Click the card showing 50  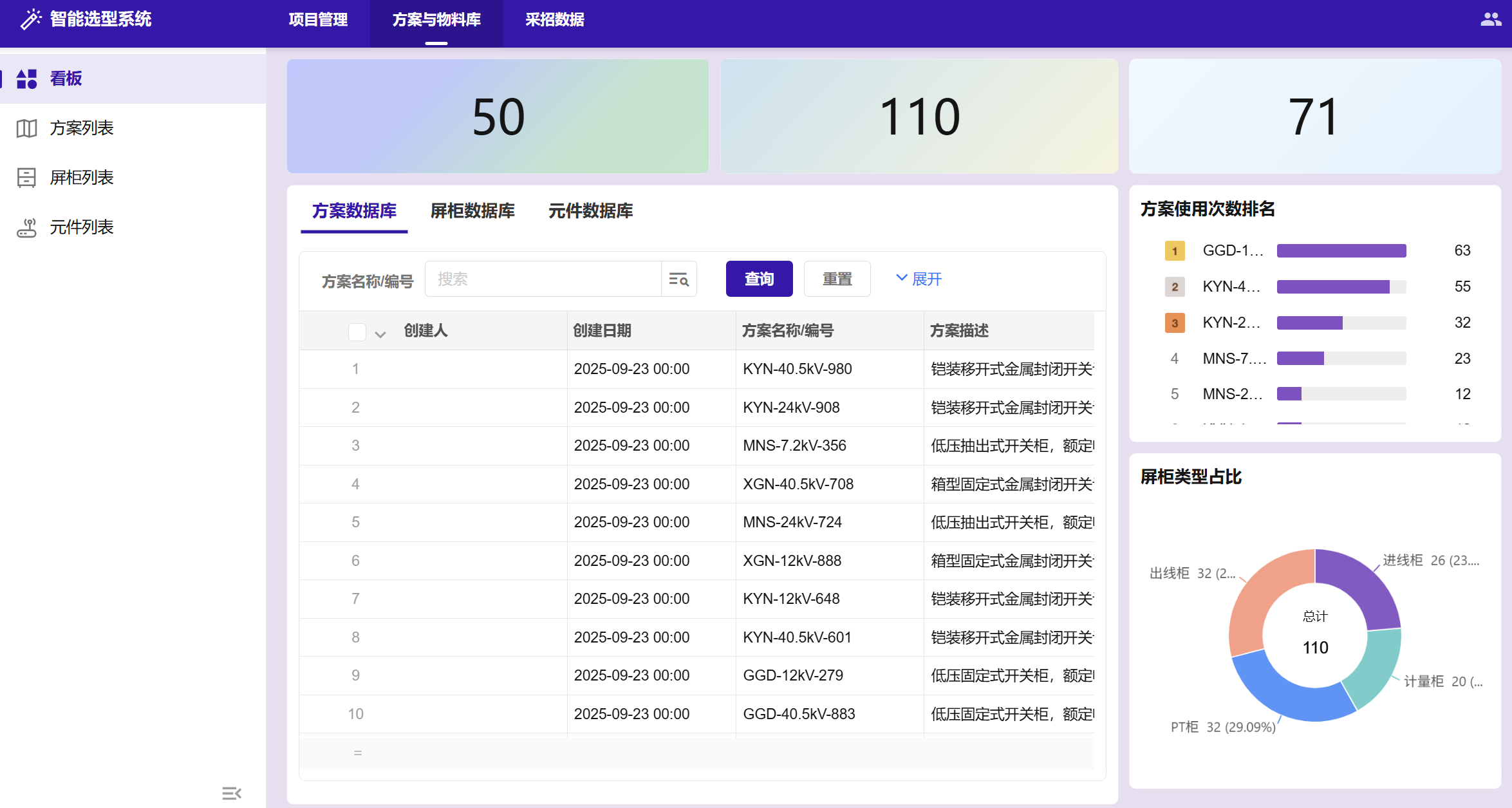point(498,116)
